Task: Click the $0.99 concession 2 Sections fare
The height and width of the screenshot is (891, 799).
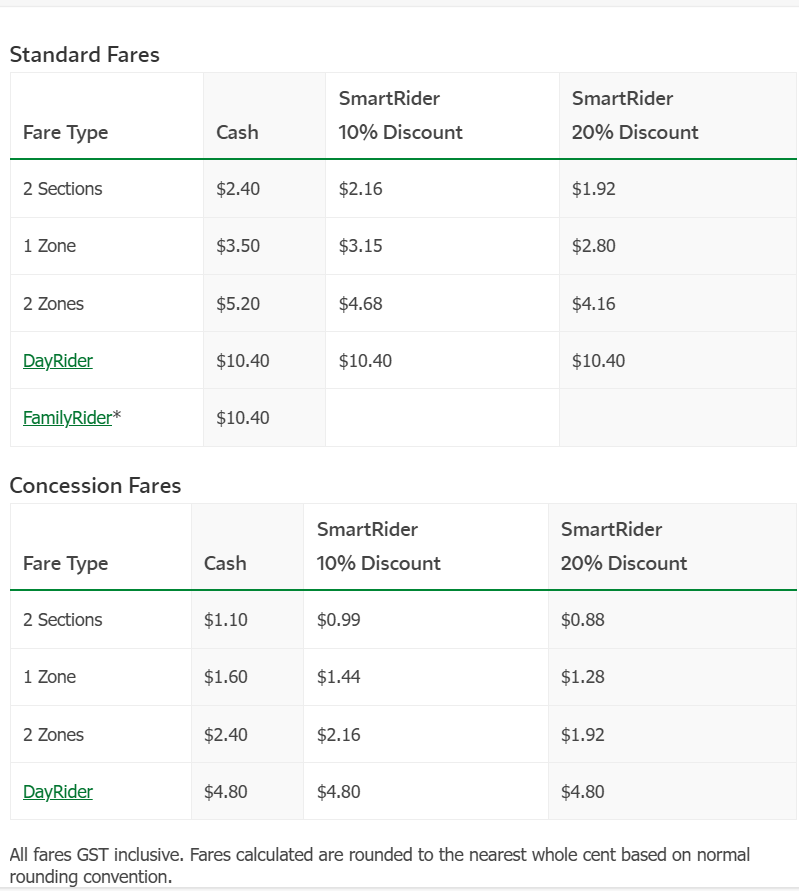Action: pos(338,620)
